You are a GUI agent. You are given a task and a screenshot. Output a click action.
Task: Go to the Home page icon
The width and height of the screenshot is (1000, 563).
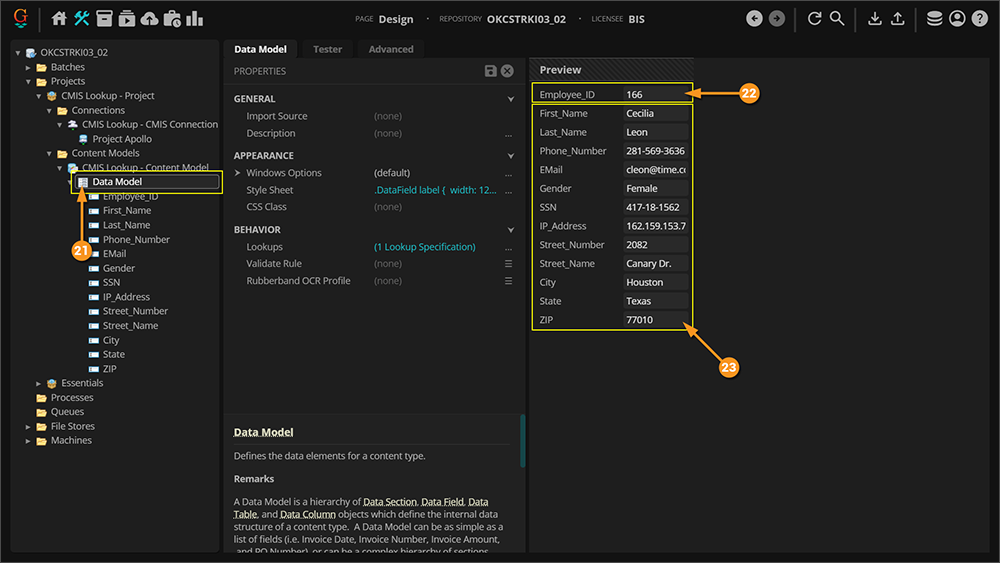(x=59, y=18)
